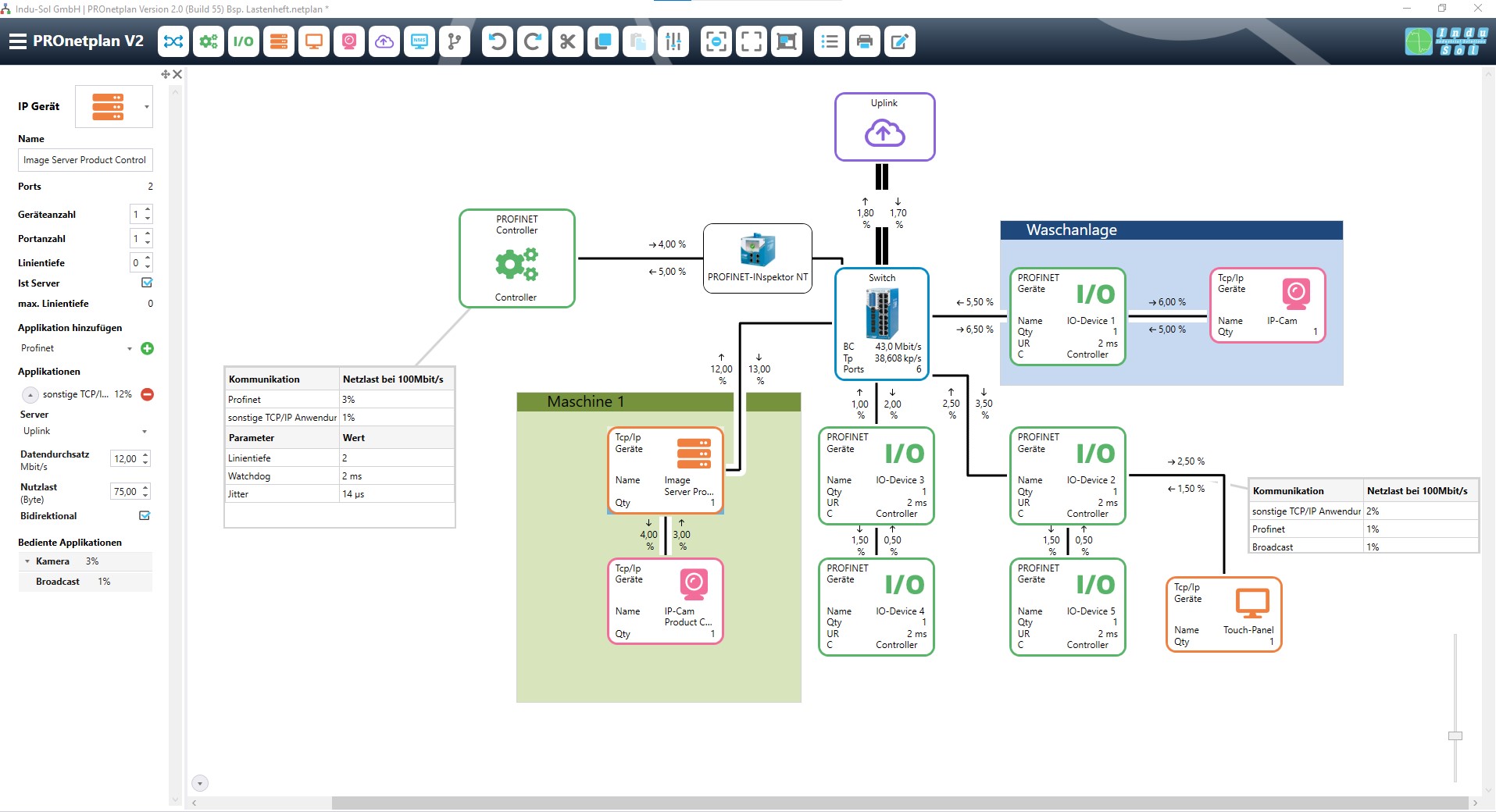Click the Undo arrow in the toolbar
This screenshot has height=812, width=1496.
click(497, 41)
